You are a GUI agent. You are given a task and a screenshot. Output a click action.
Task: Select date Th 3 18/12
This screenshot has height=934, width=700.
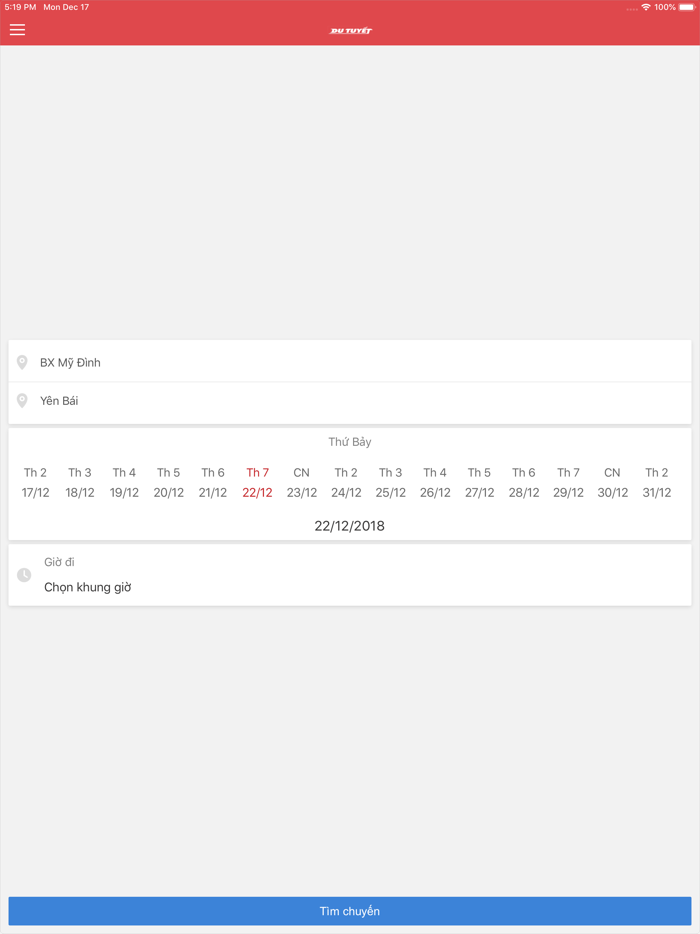point(80,482)
